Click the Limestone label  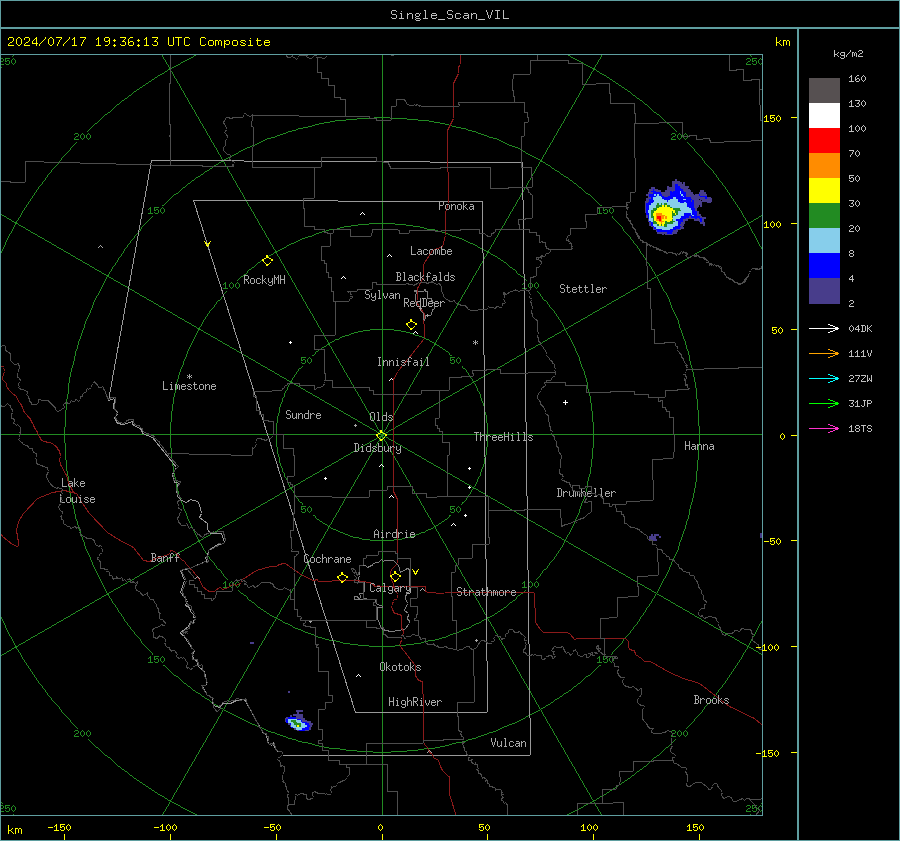coord(189,386)
